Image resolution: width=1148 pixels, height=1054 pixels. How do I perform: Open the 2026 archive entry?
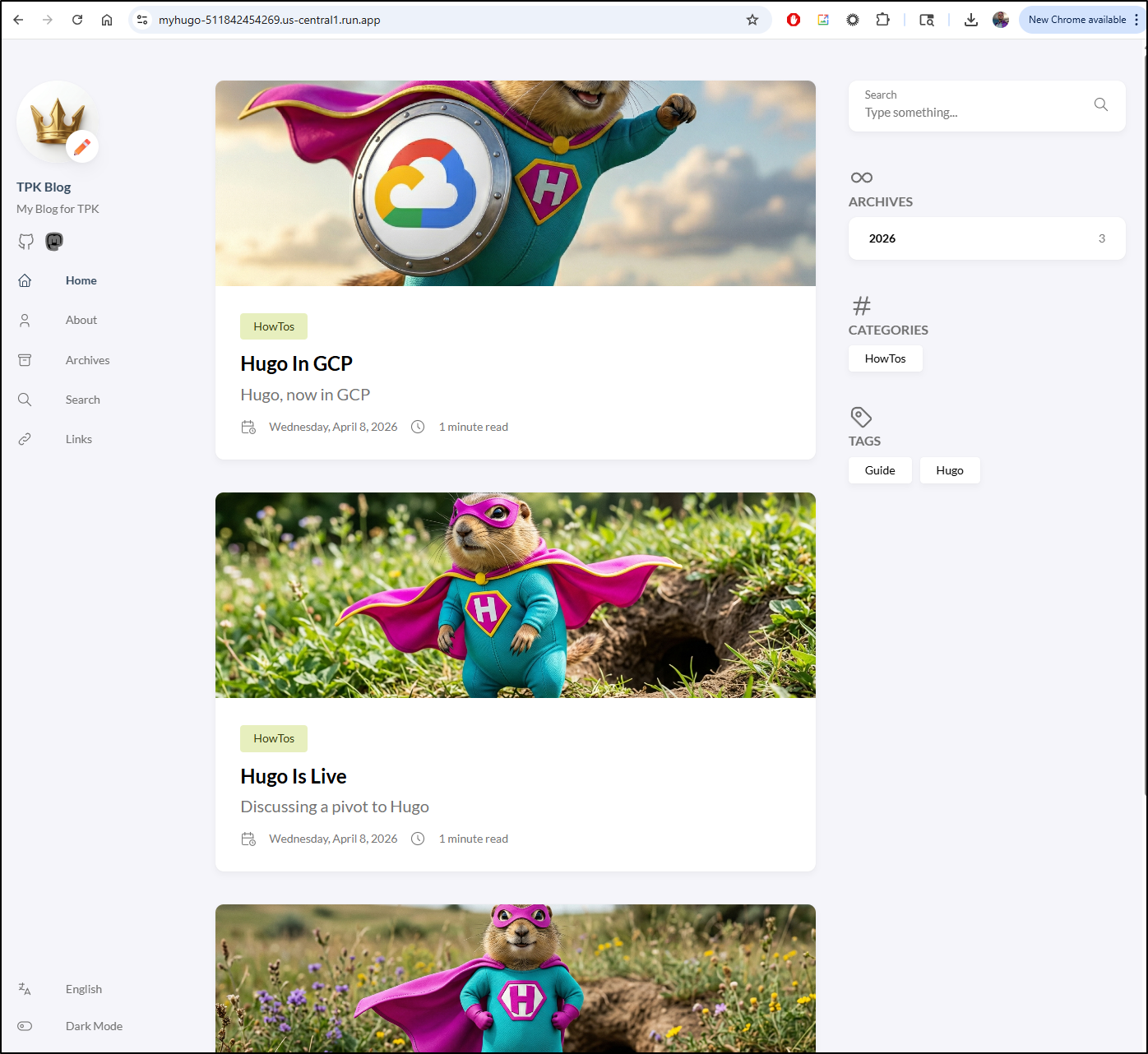tap(986, 238)
